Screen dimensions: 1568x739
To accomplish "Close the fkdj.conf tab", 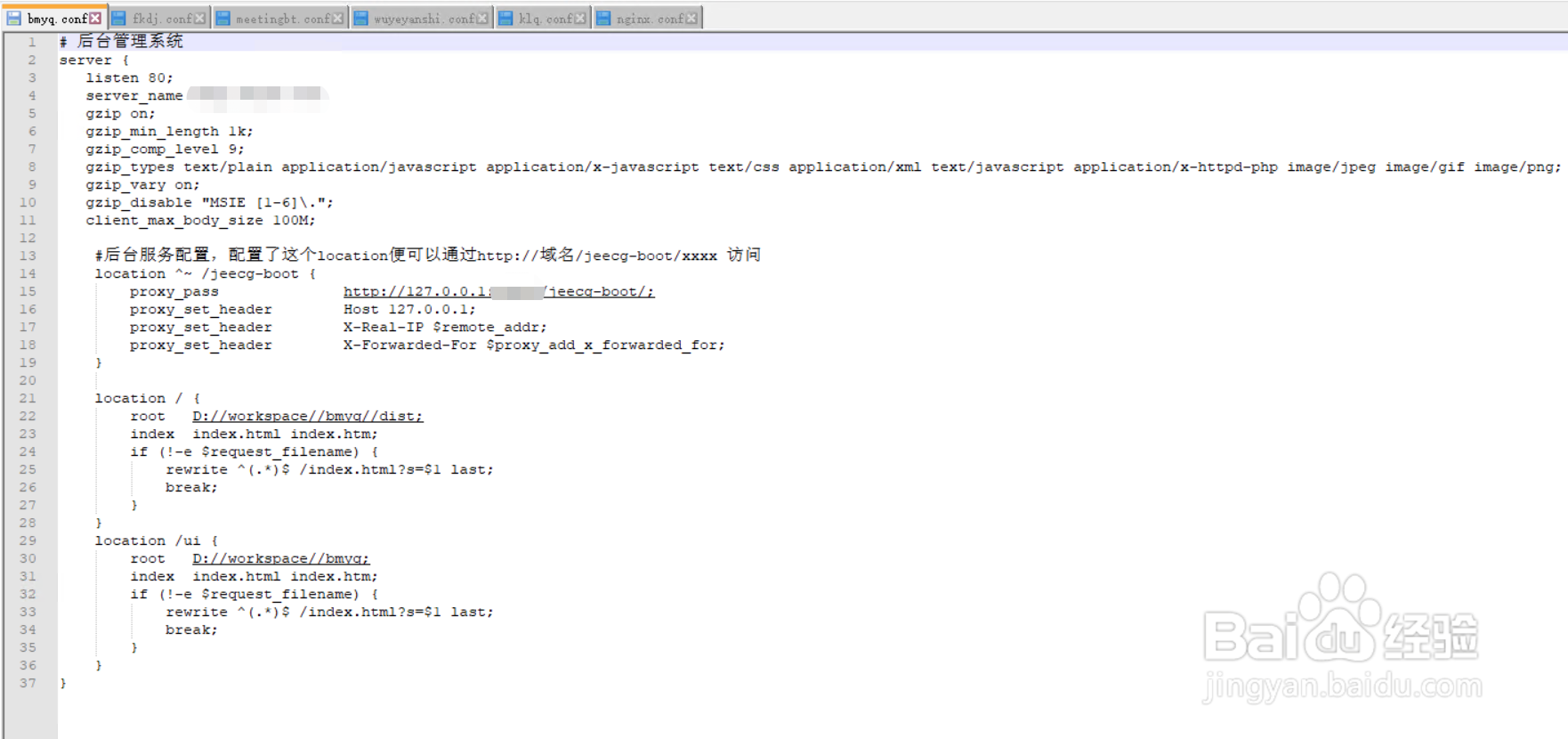I will [x=199, y=18].
